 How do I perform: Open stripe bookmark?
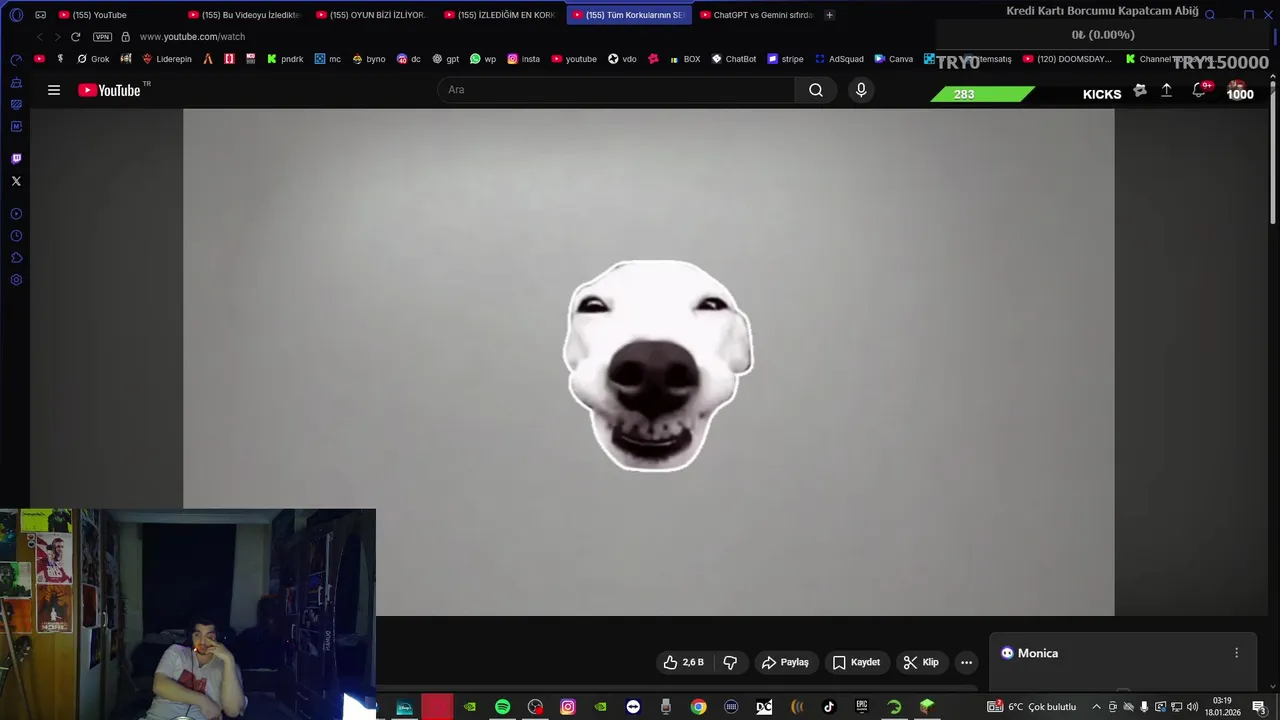(786, 59)
